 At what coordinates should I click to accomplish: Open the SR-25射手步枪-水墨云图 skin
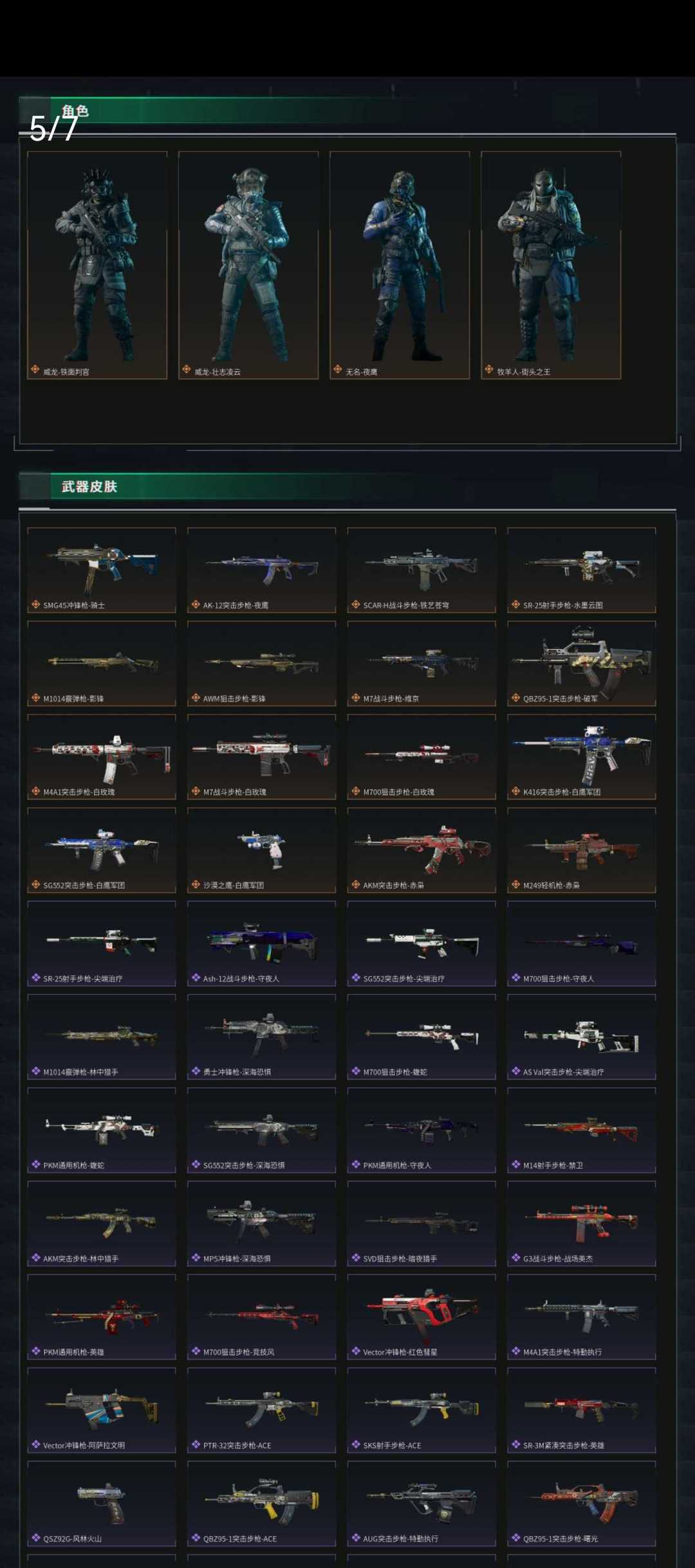(x=582, y=570)
